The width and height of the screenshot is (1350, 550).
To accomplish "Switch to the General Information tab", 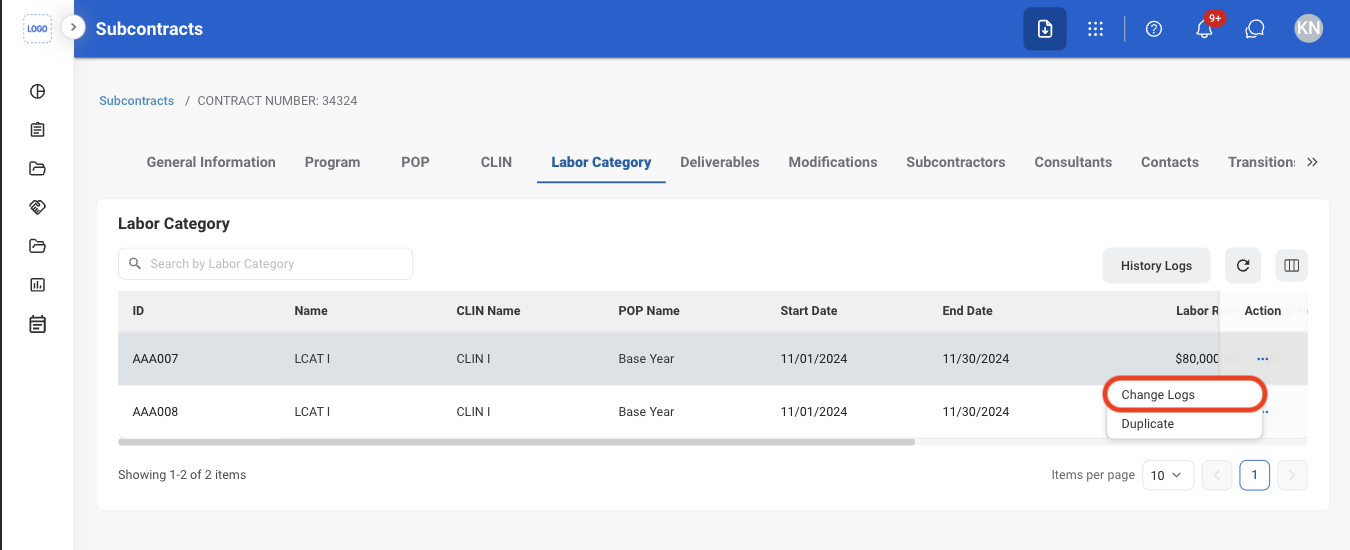I will (x=211, y=162).
